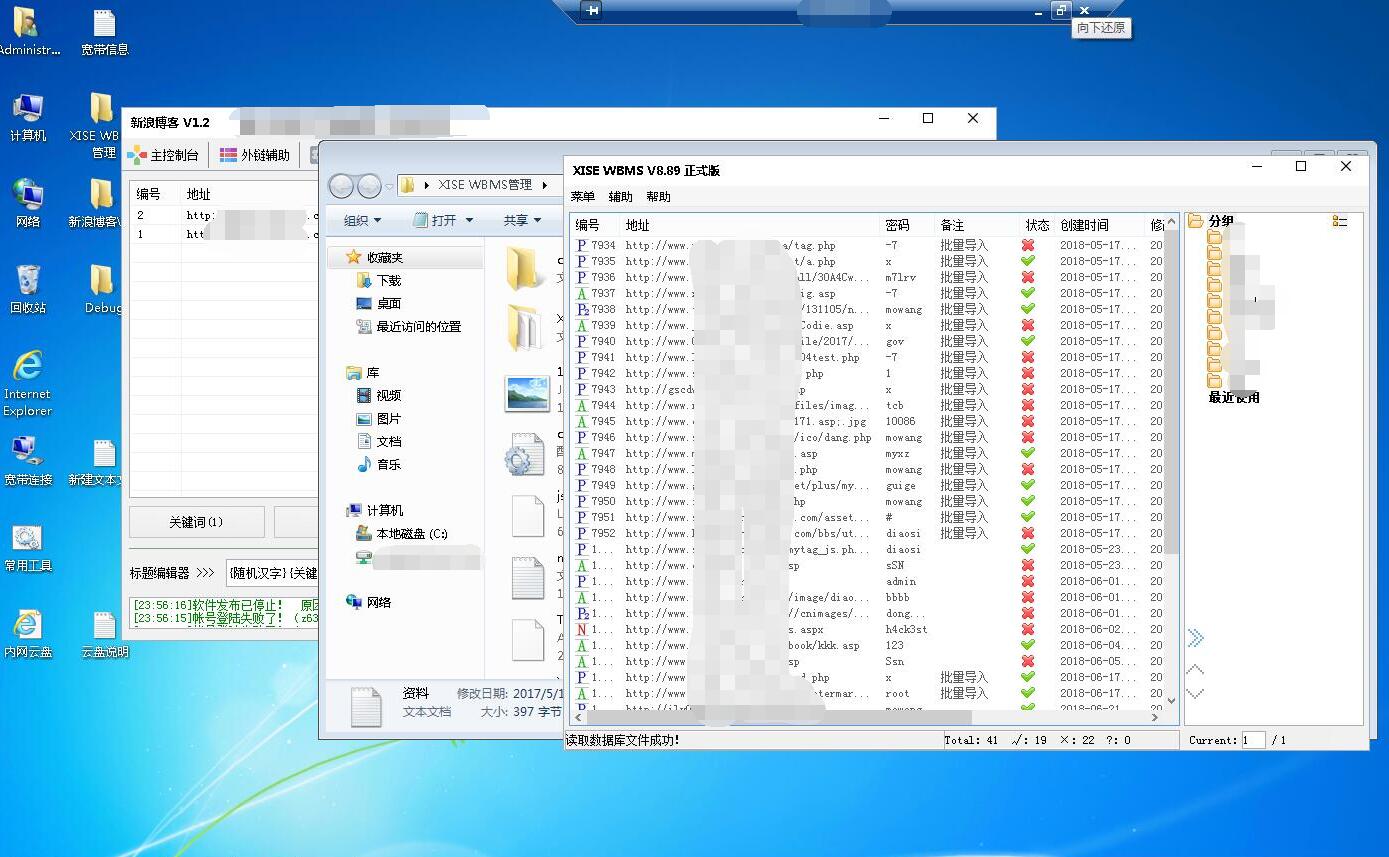The image size is (1389, 857).
Task: Open 音乐 library in Explorer sidebar
Action: click(x=379, y=464)
